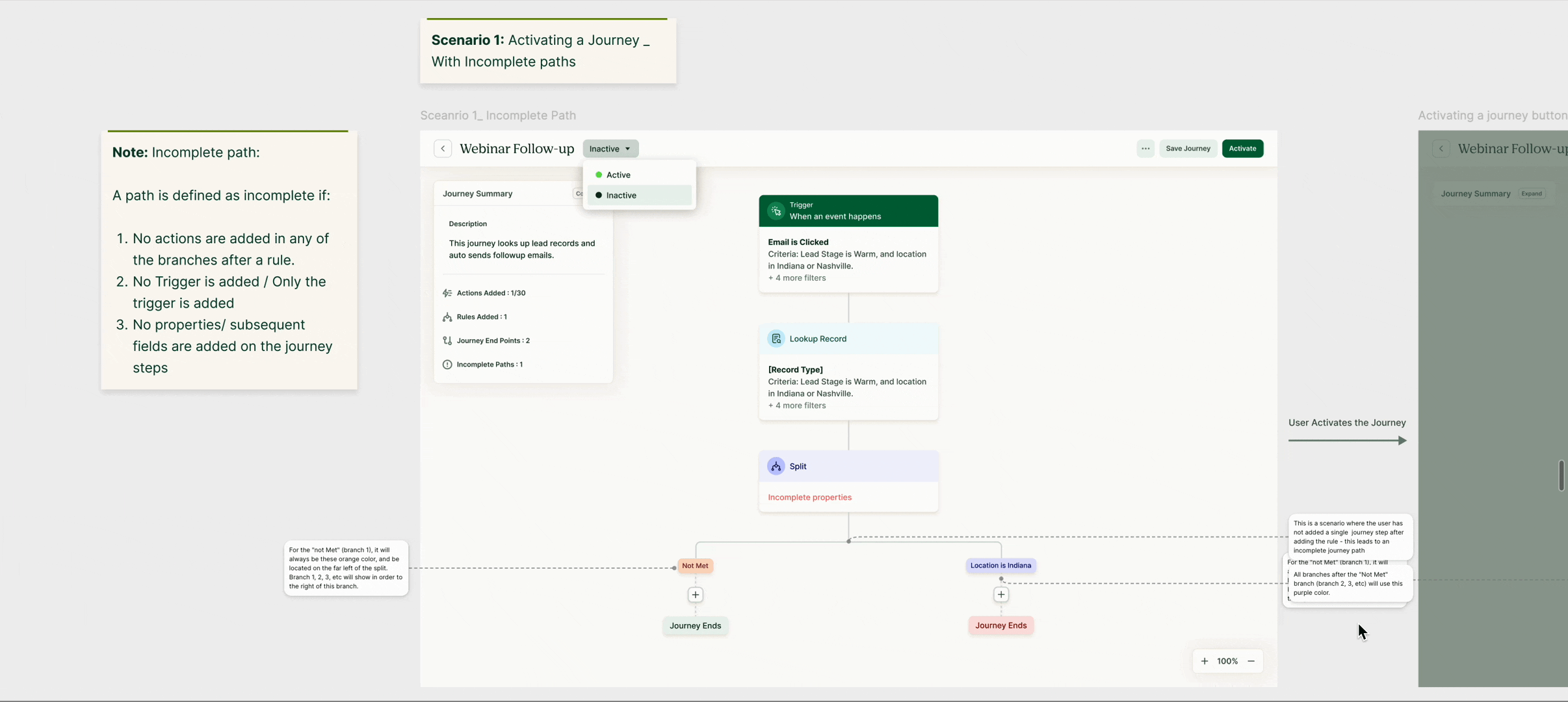The image size is (1568, 702).
Task: Click the minus zoom control icon
Action: pyautogui.click(x=1251, y=661)
